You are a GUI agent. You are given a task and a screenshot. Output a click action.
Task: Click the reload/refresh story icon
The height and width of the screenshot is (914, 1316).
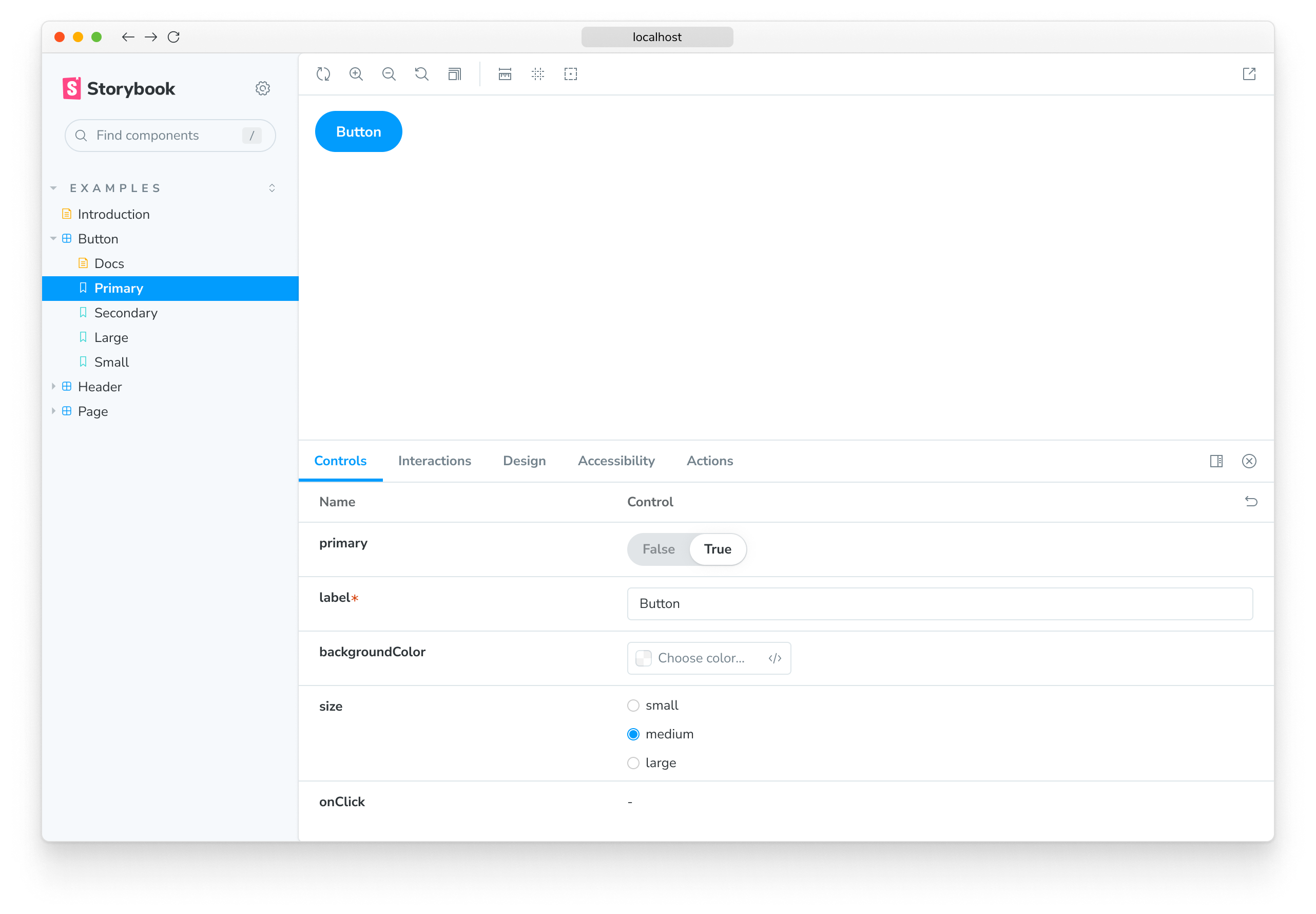323,73
